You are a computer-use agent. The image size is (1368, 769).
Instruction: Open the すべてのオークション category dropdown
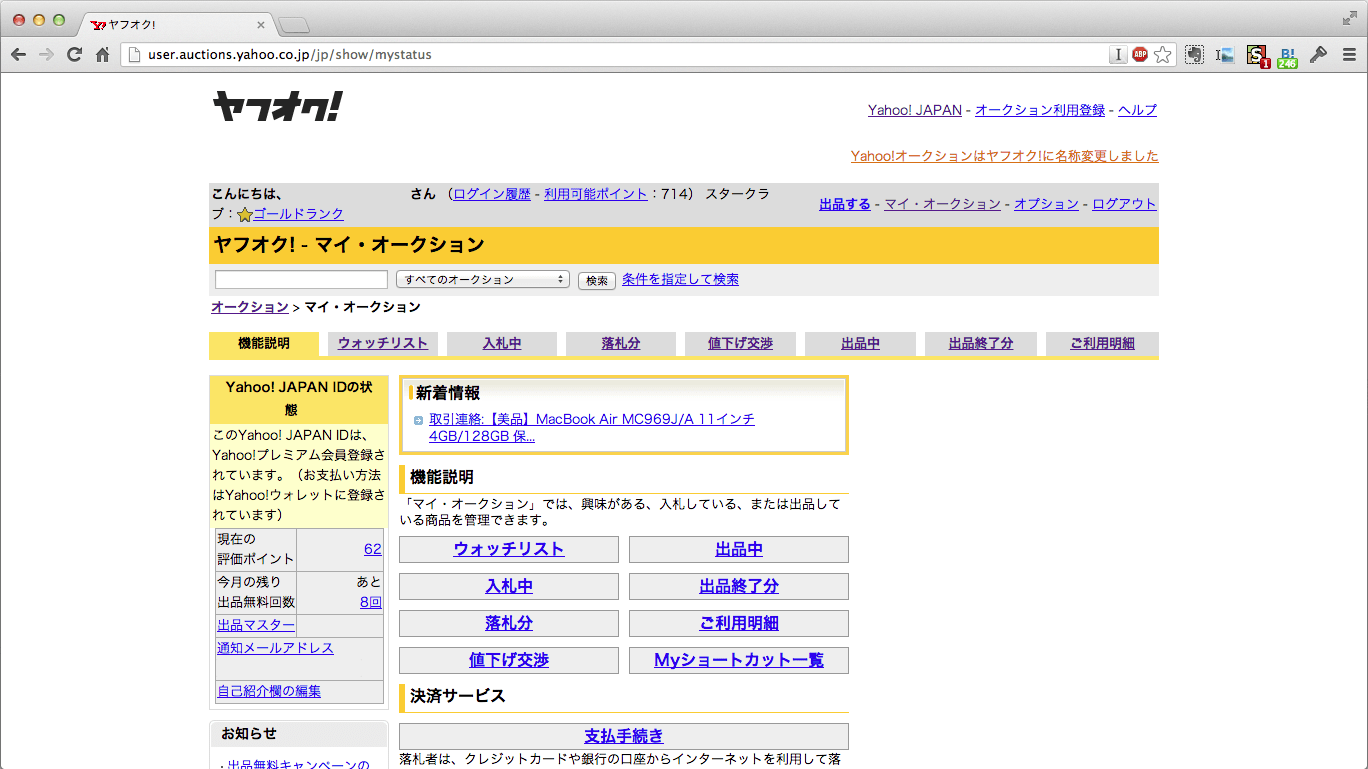[x=483, y=280]
